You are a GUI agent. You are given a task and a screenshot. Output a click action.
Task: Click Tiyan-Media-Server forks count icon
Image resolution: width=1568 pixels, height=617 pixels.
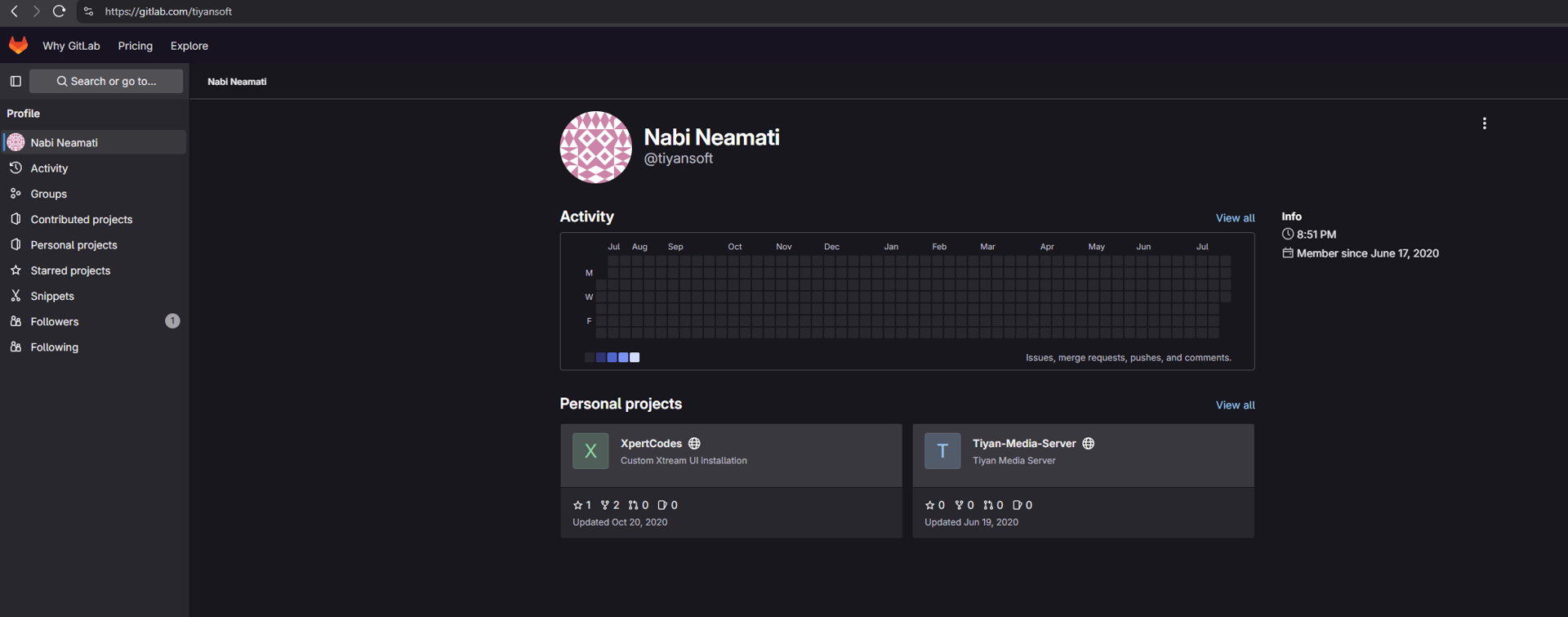(959, 505)
